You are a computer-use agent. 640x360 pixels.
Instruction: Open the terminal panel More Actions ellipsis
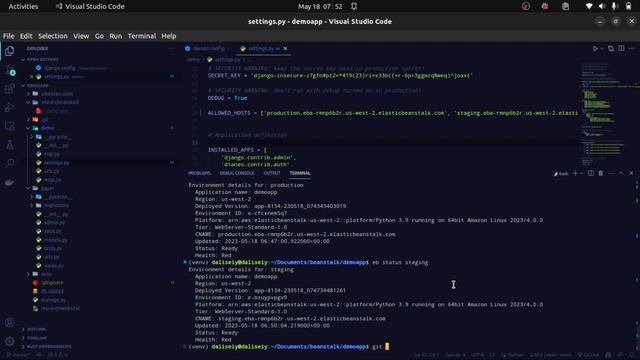click(x=611, y=173)
